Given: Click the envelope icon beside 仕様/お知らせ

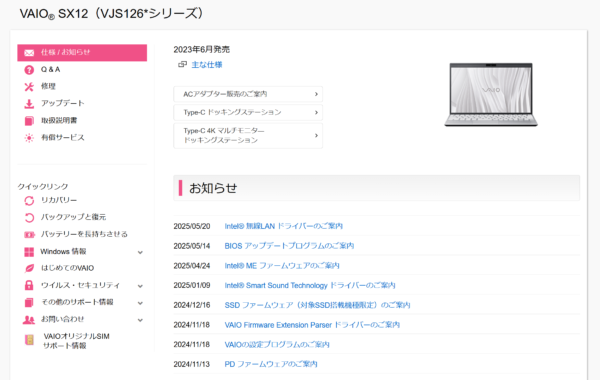Looking at the screenshot, I should coord(29,53).
